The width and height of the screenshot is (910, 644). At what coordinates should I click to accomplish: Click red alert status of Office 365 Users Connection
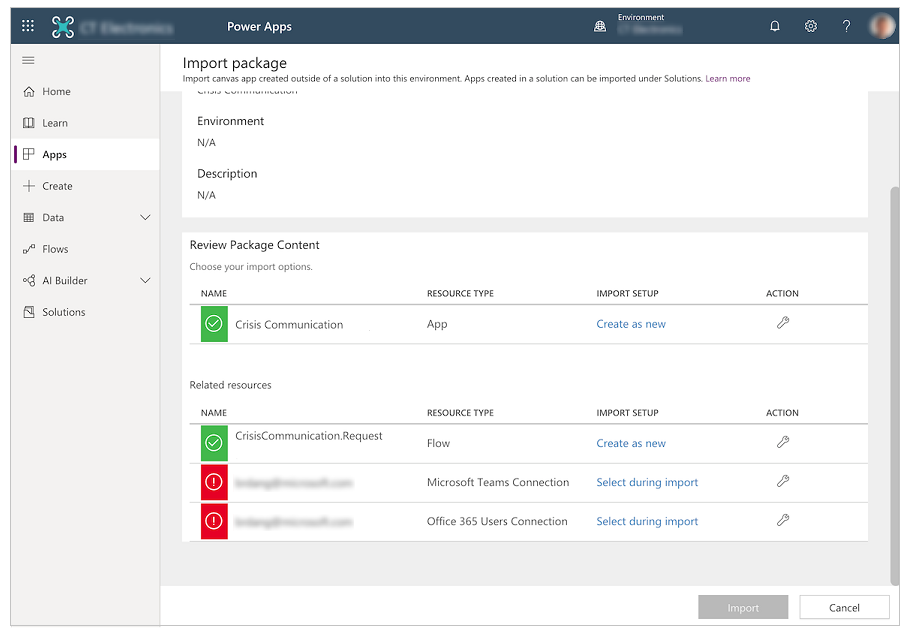[214, 521]
